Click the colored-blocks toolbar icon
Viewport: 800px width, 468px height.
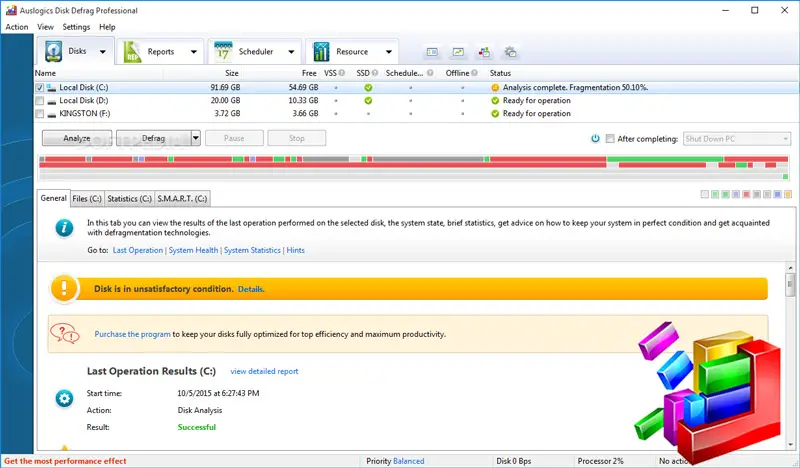[x=484, y=52]
